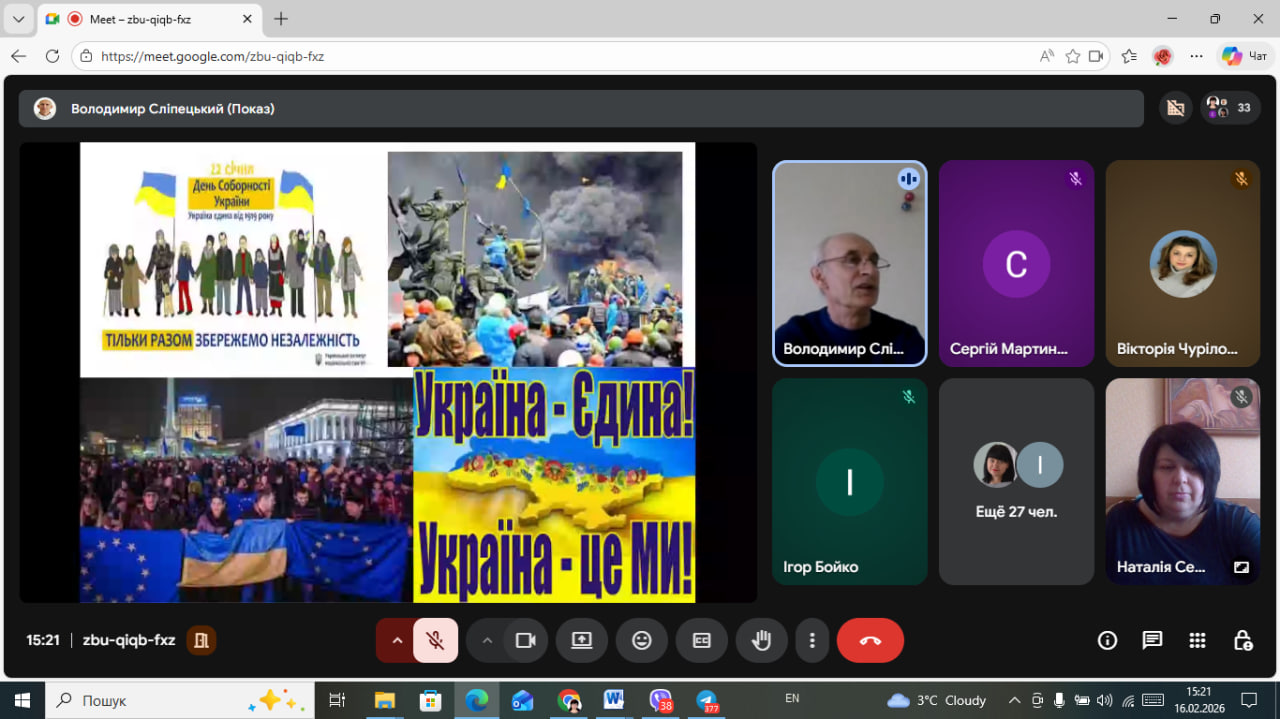Screen dimensions: 1280x719
Task: Open the 'Ещё 27 чел.' participants tile
Action: 1016,481
